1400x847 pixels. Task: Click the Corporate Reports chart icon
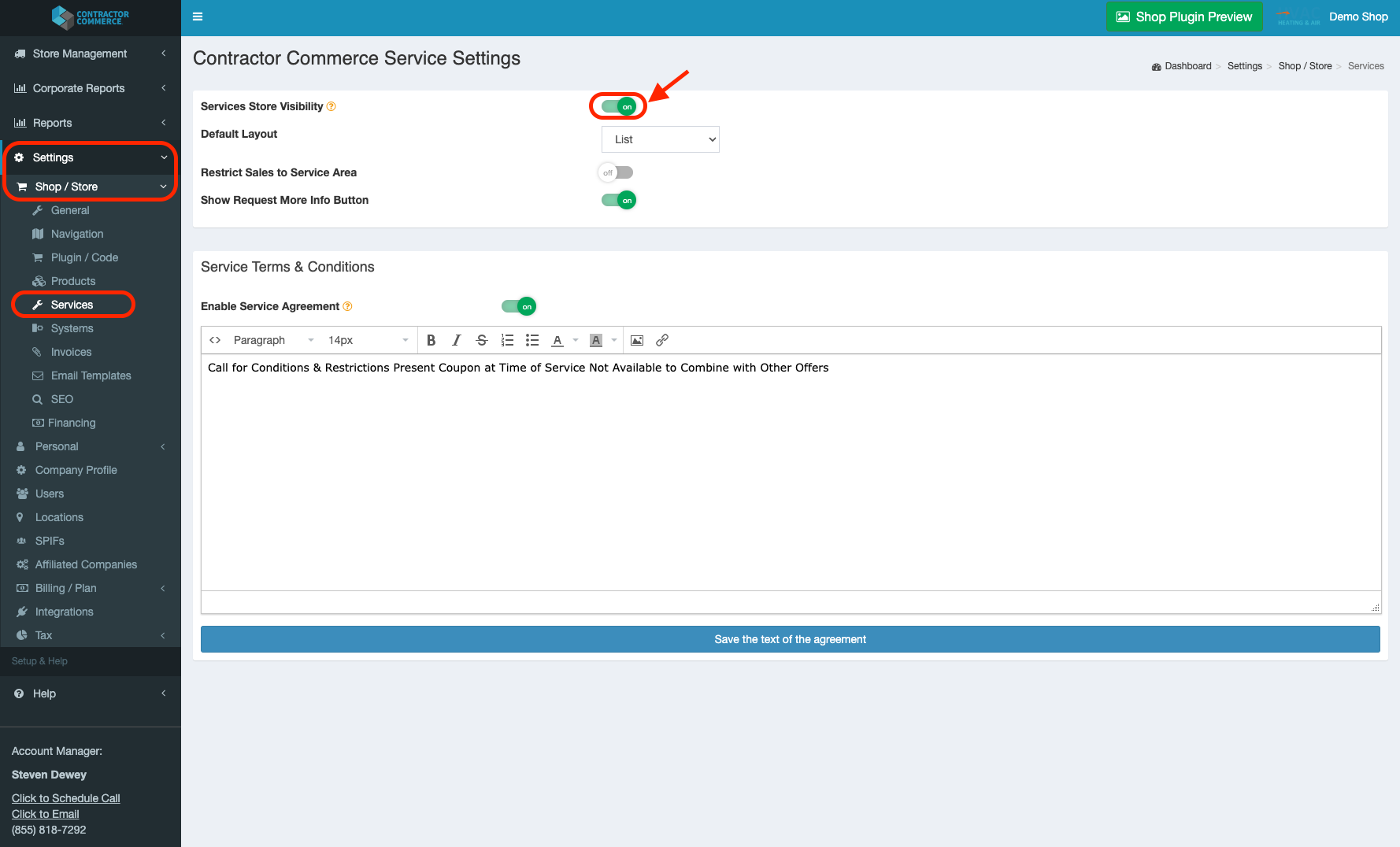pos(20,88)
